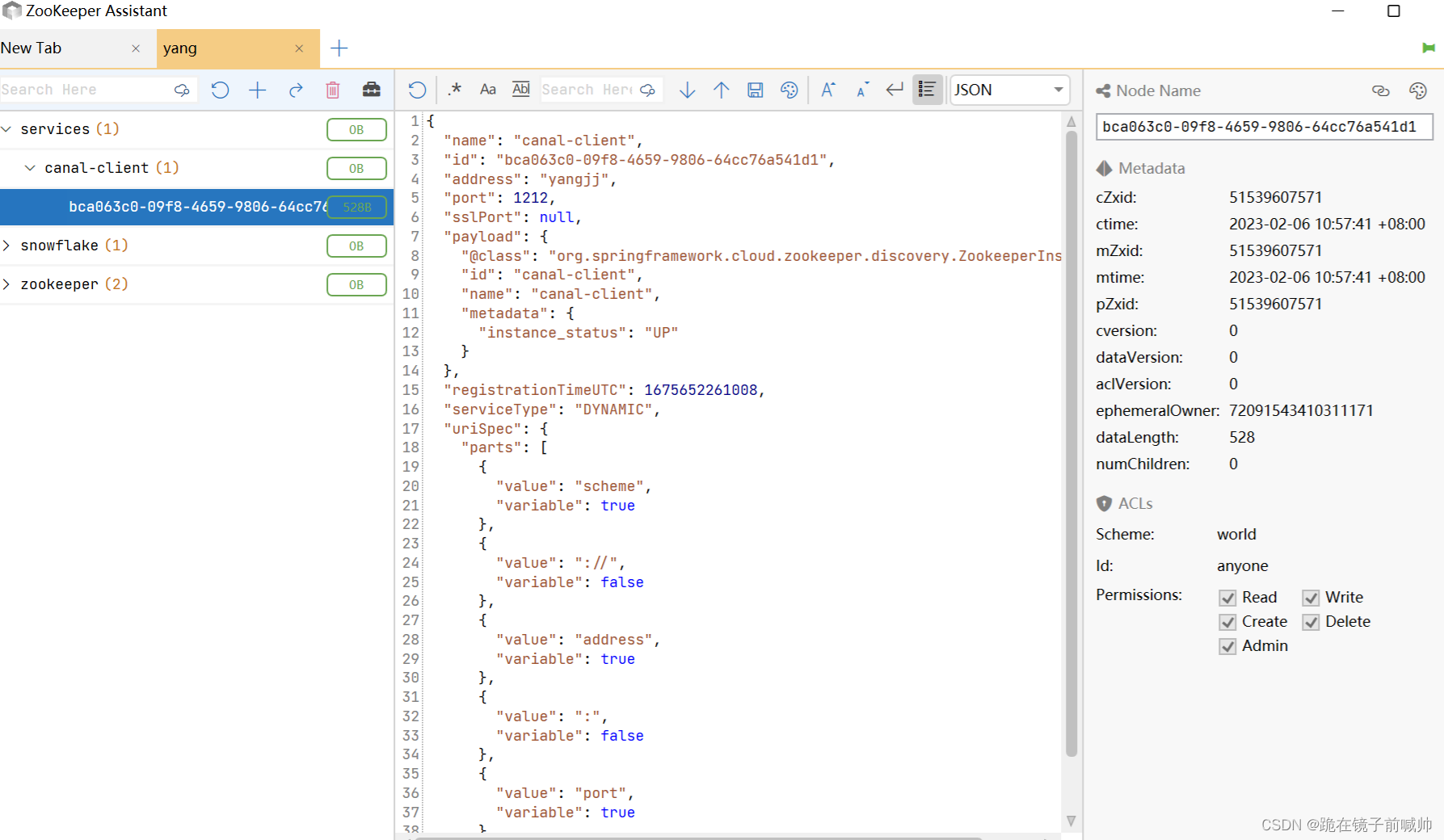Delete the selected node with trash icon

[x=333, y=90]
